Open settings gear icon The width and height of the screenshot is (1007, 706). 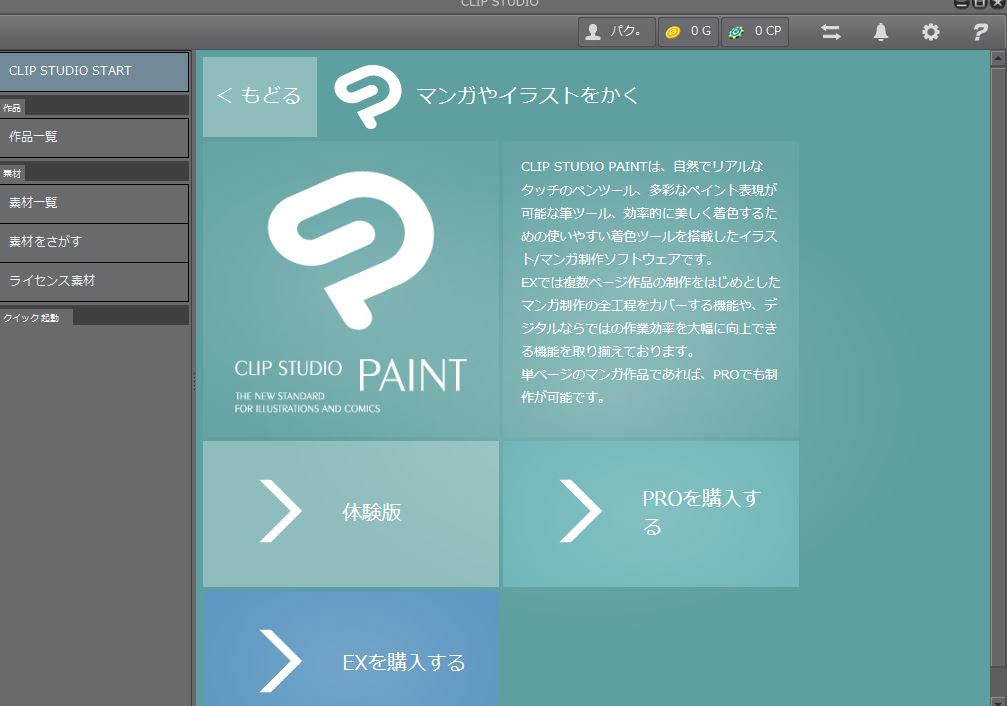[x=931, y=32]
